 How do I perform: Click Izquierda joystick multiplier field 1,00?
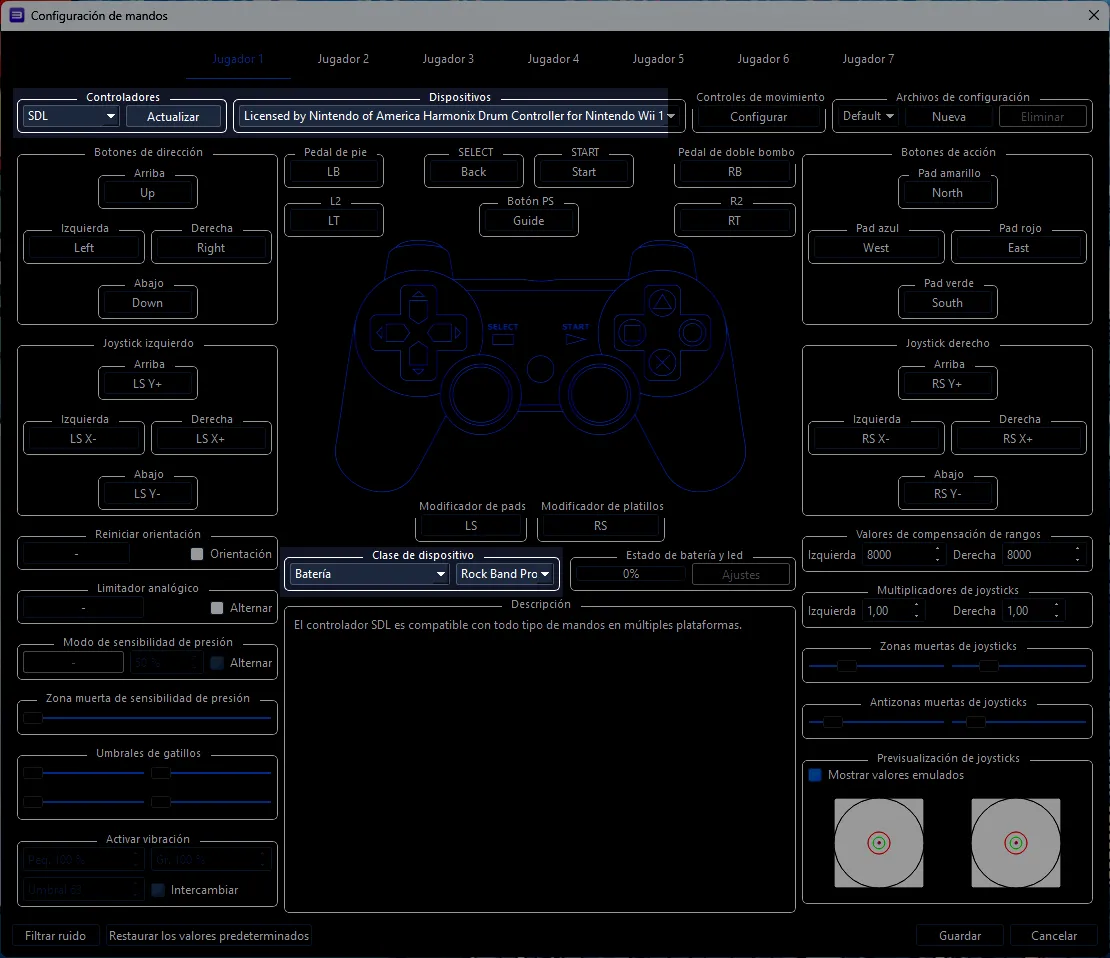(x=893, y=611)
